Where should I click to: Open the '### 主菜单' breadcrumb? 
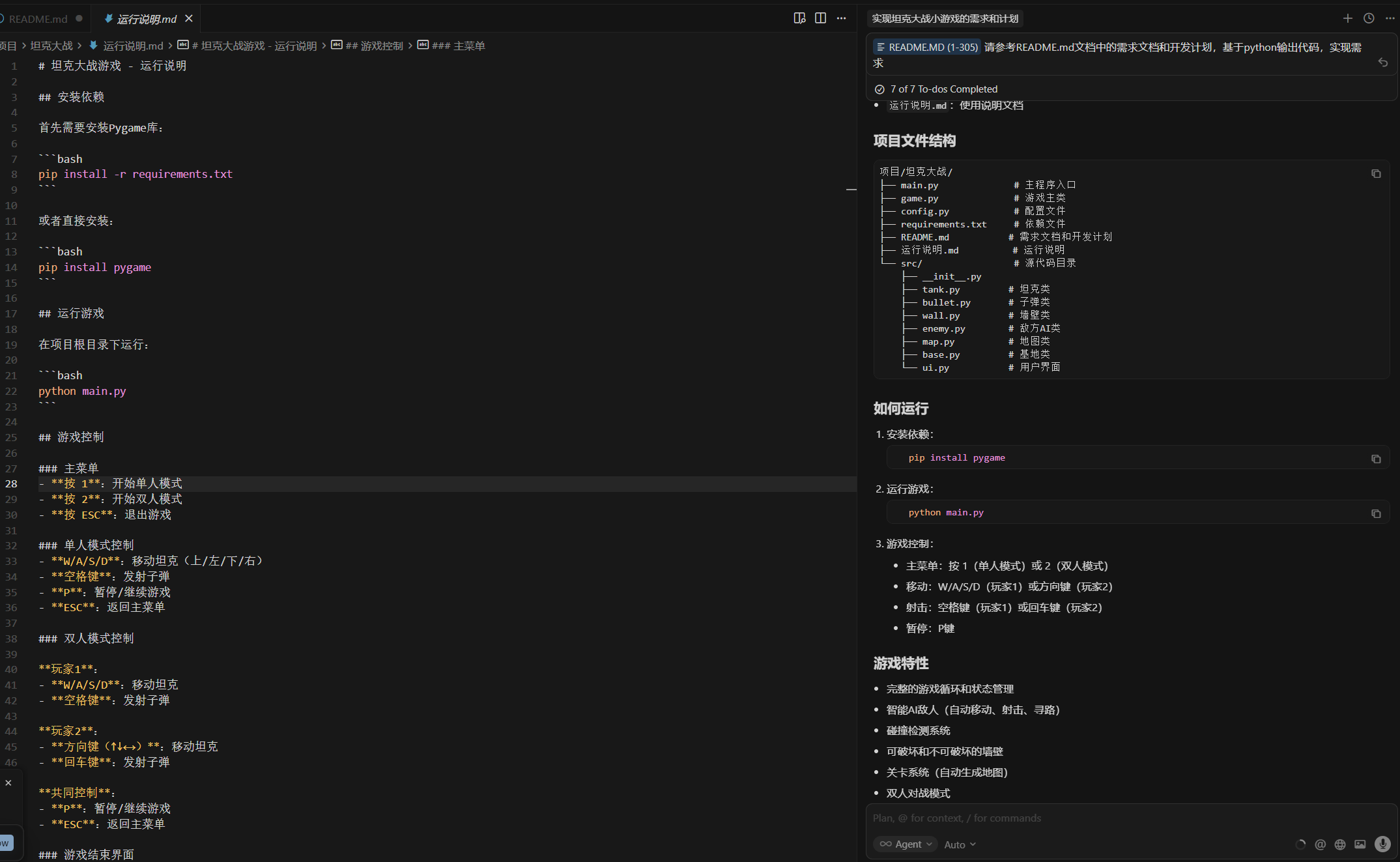point(458,46)
